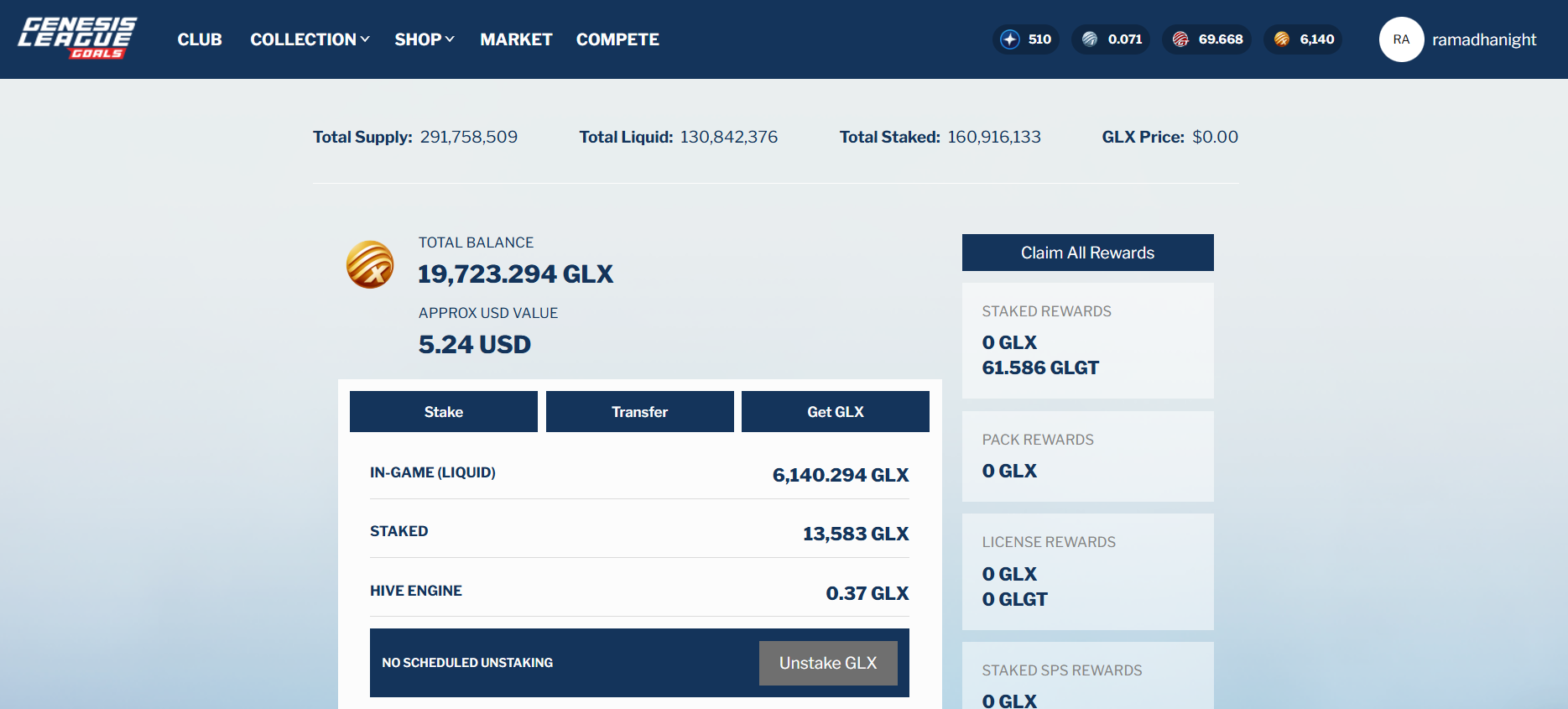Click the Staked 13,583 GLX amount

click(856, 534)
